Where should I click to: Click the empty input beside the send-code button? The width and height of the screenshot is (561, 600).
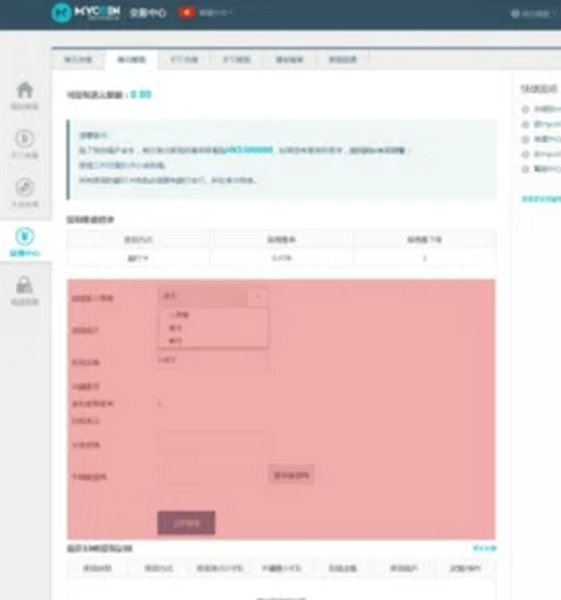pyautogui.click(x=212, y=475)
